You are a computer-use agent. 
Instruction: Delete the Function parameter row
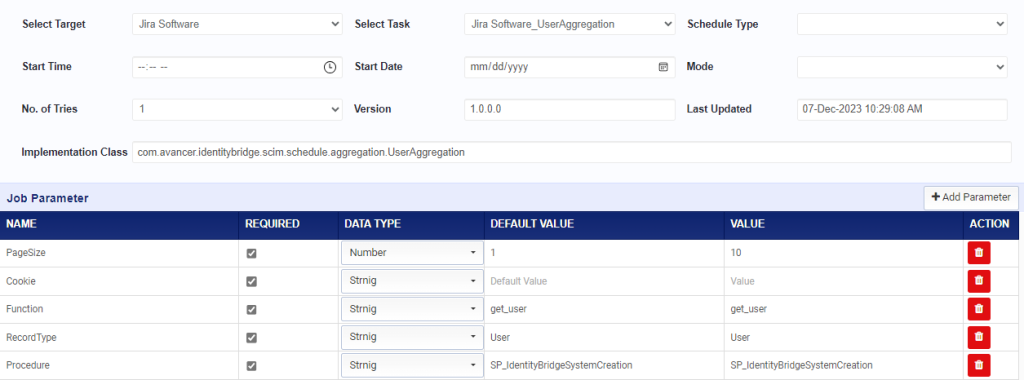click(x=978, y=309)
